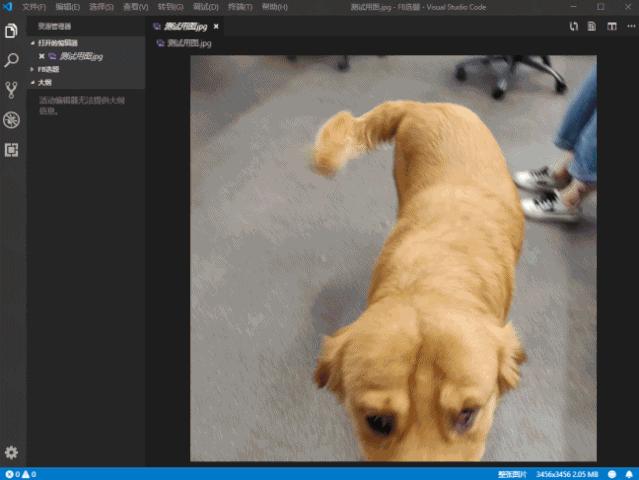Open the 文件(F) File menu
639x480 pixels.
click(x=33, y=6)
